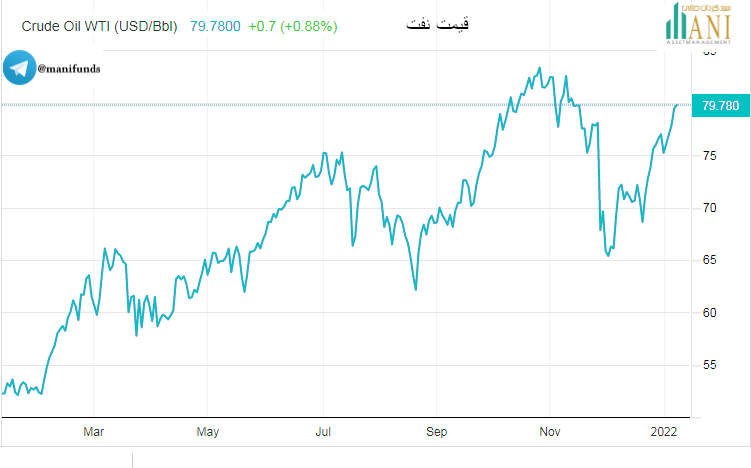Click the teal 79.780 price axis tag
The image size is (751, 468).
tap(720, 105)
